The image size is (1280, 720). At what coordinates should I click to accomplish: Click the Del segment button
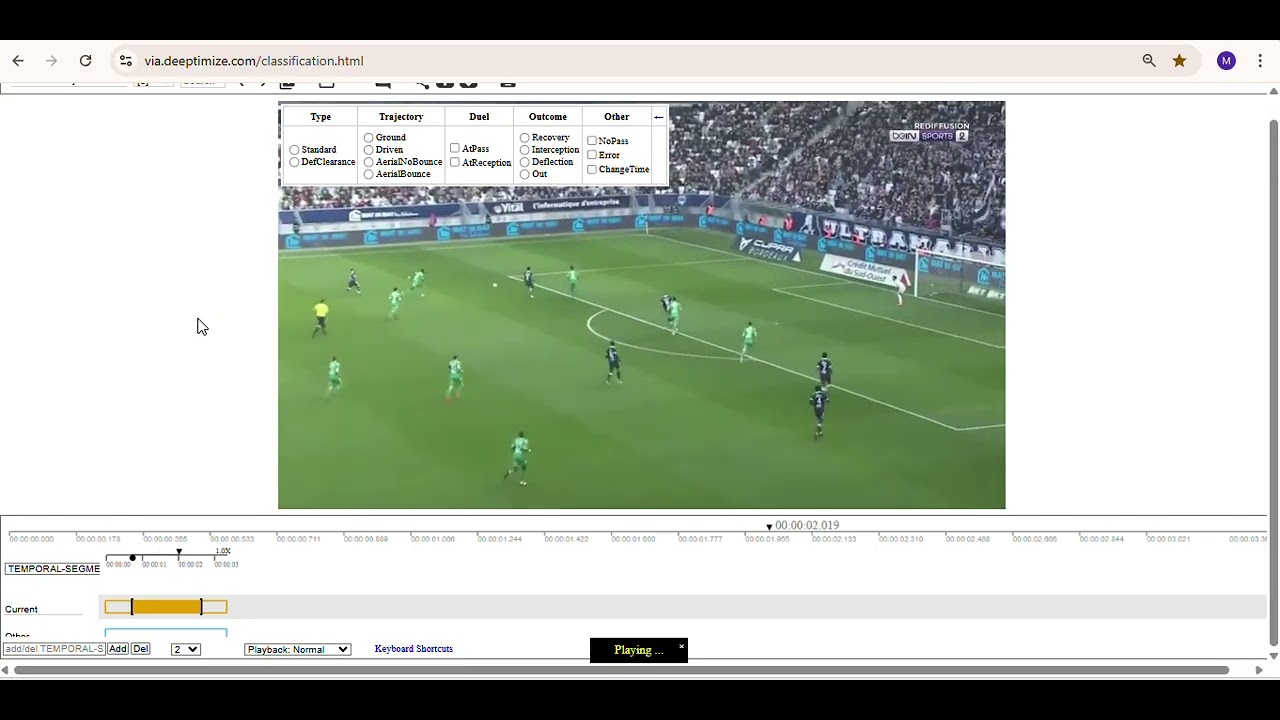click(x=141, y=649)
